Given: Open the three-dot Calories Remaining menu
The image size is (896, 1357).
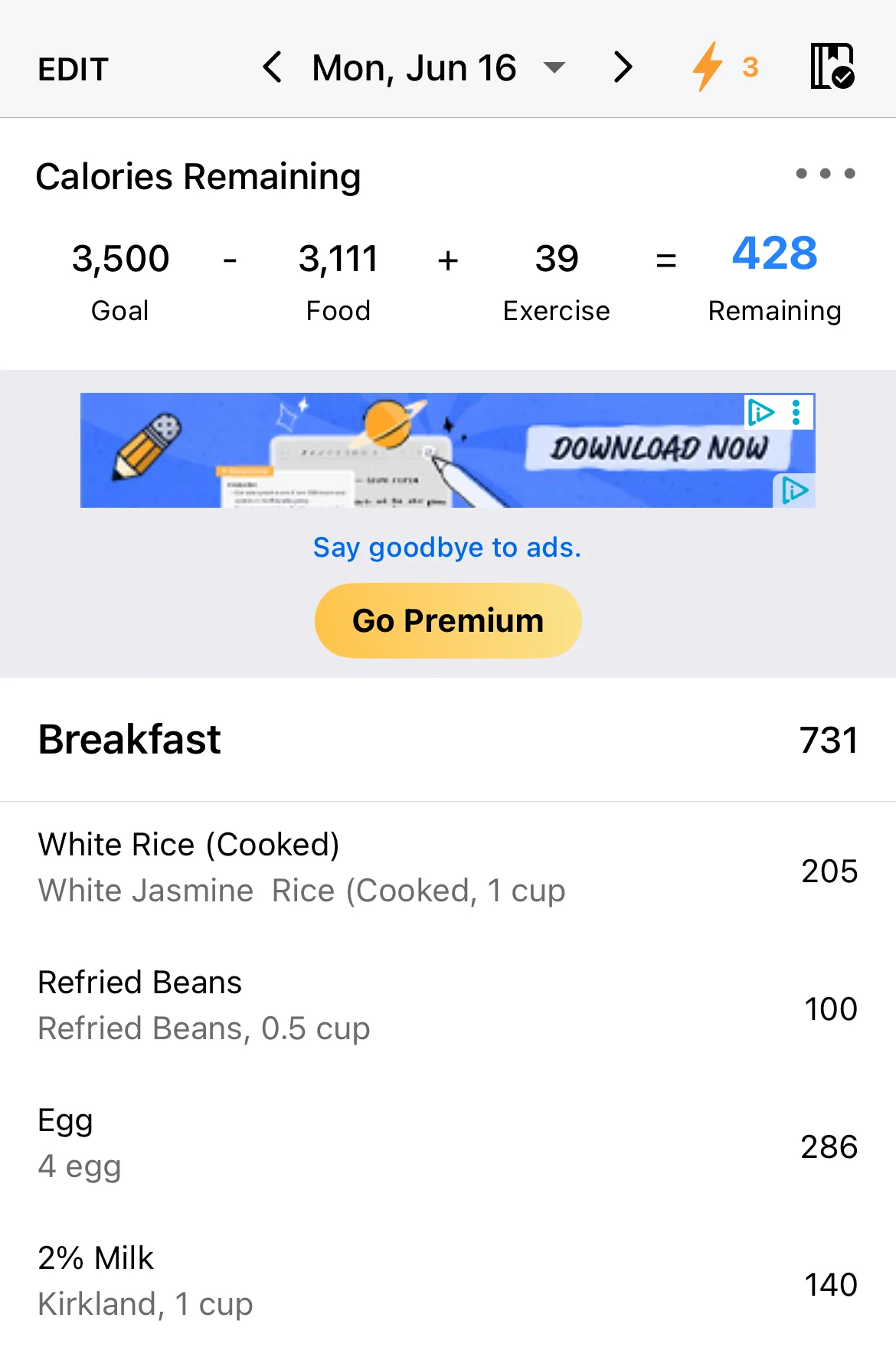Looking at the screenshot, I should point(826,174).
